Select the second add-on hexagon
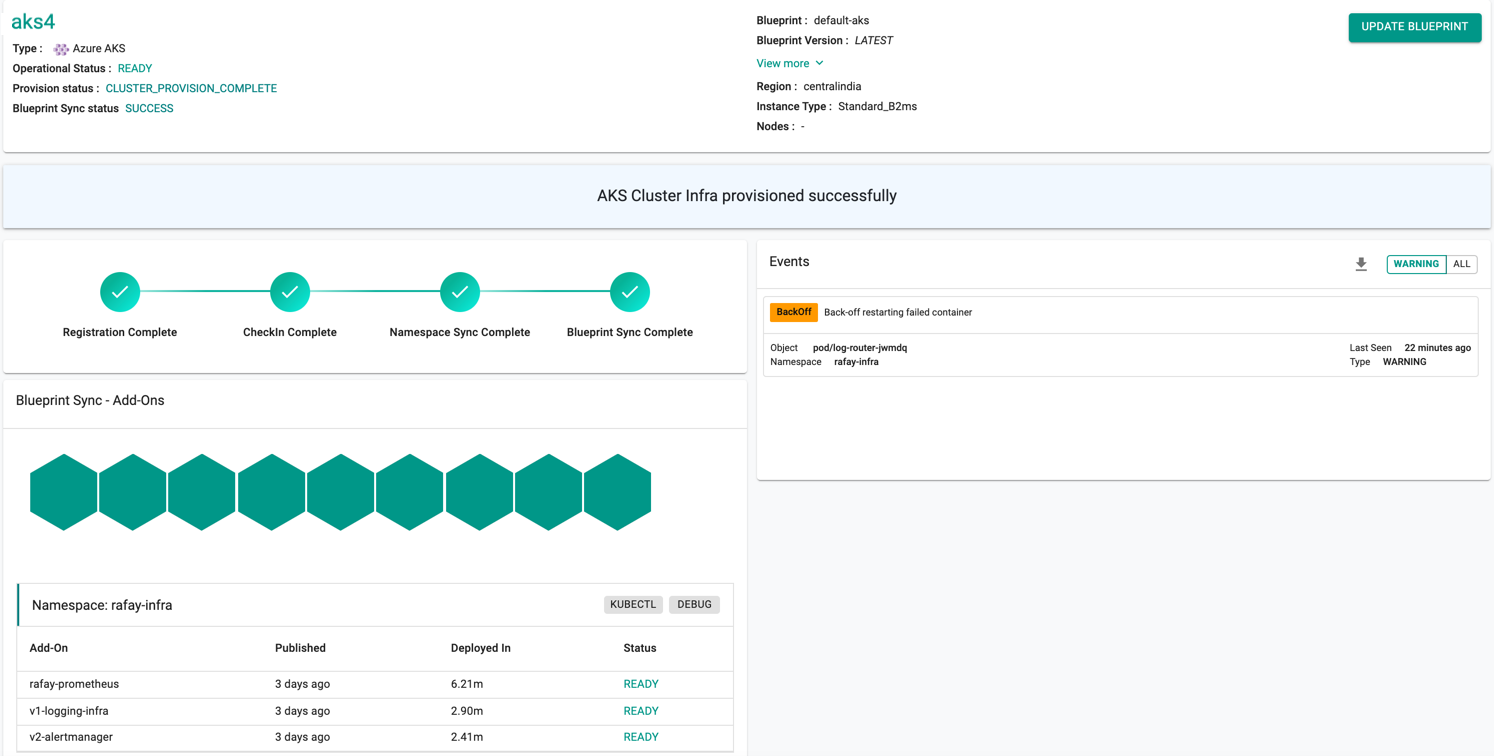This screenshot has width=1494, height=756. pyautogui.click(x=133, y=492)
